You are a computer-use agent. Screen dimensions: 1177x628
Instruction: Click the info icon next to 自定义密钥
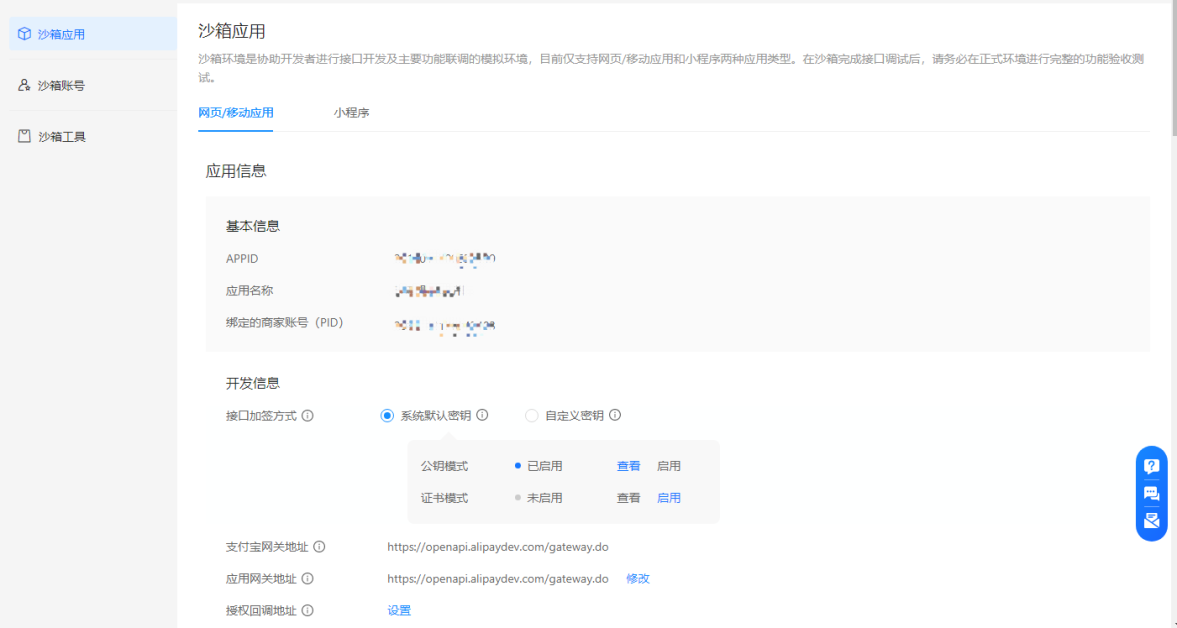tap(615, 415)
